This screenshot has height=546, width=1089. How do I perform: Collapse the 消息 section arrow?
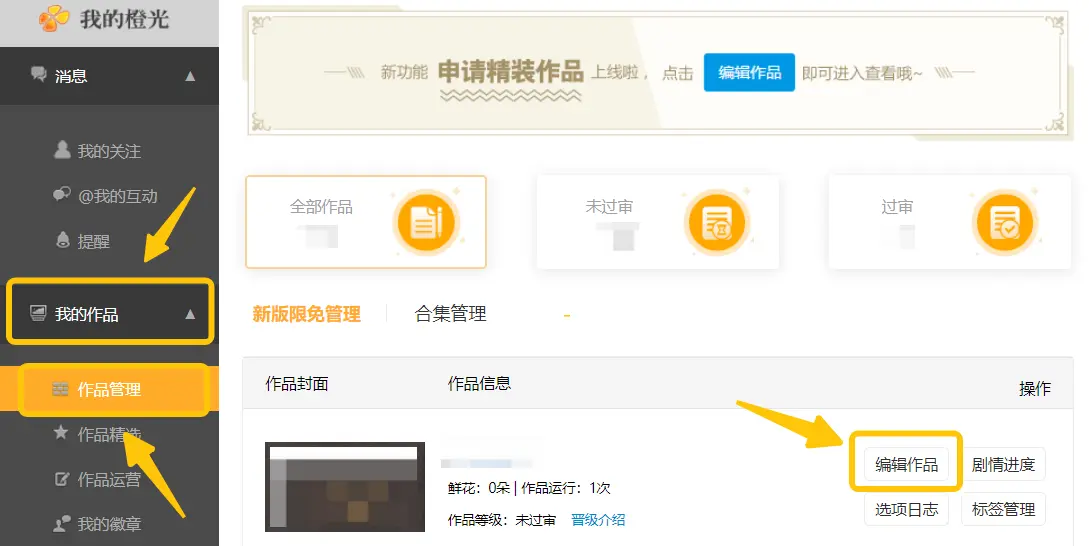[x=190, y=76]
